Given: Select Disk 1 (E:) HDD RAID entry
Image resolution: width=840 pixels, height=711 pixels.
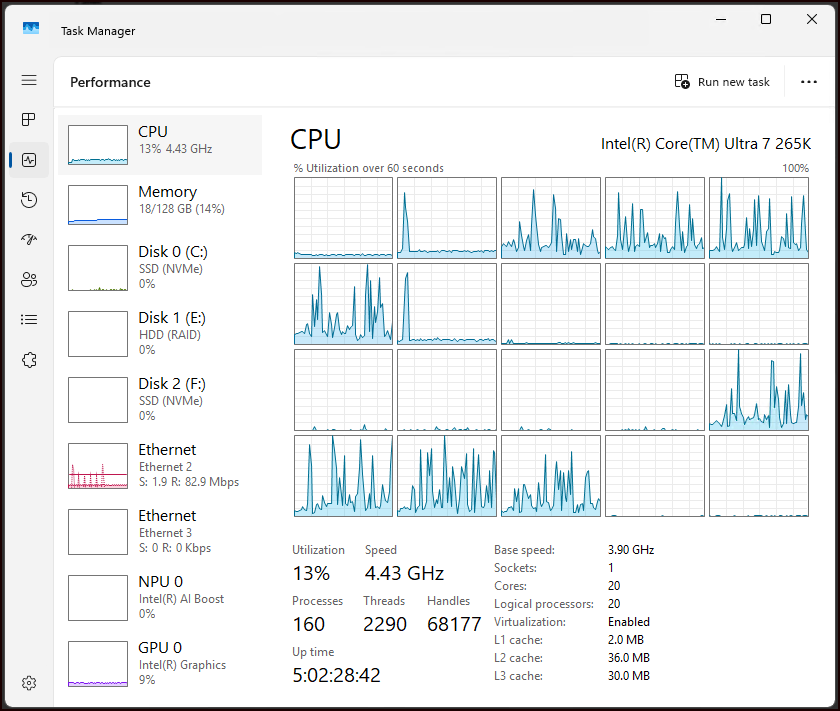Looking at the screenshot, I should click(x=160, y=333).
